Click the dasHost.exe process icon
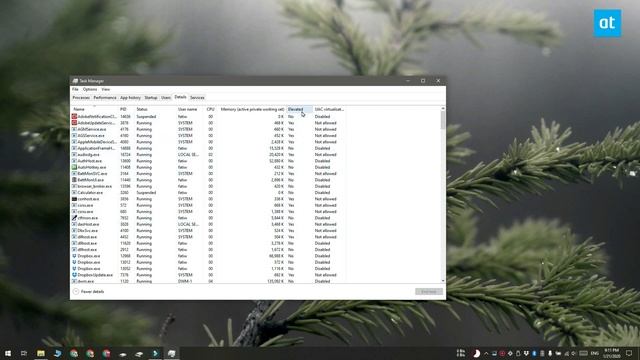The image size is (640, 360). pos(74,224)
